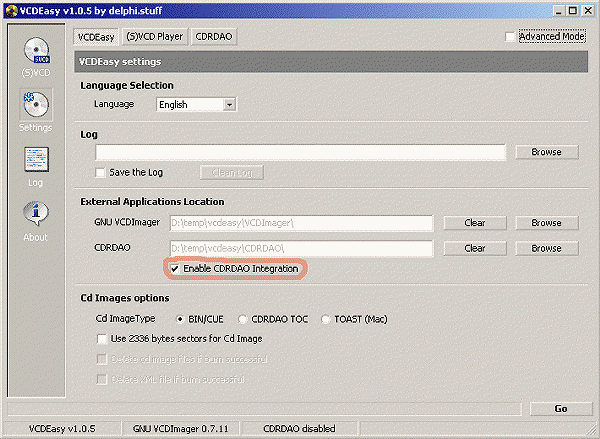Check Use 2336 bytes sectors option
This screenshot has height=439, width=600.
click(102, 339)
